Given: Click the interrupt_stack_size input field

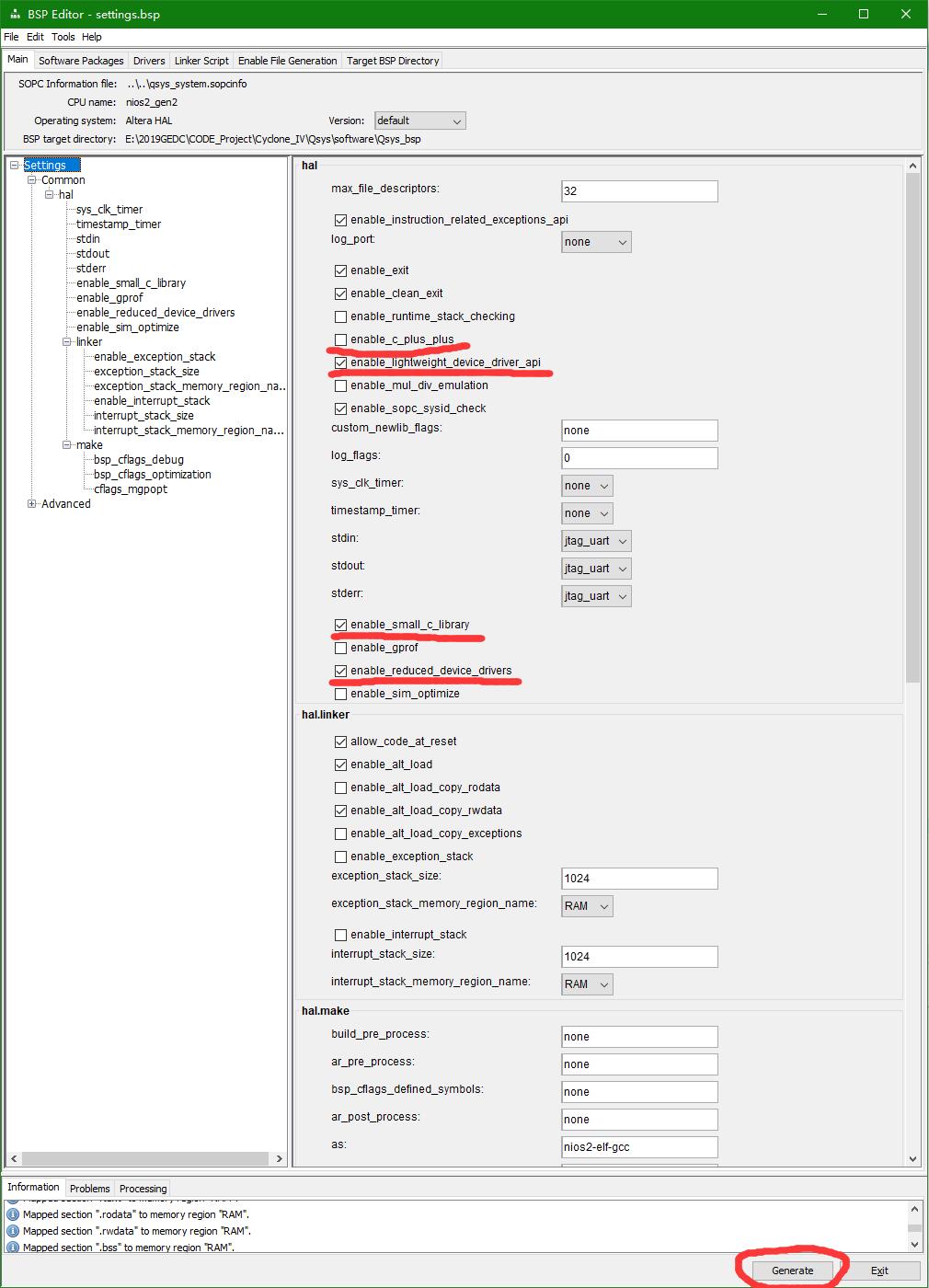Looking at the screenshot, I should click(x=639, y=957).
